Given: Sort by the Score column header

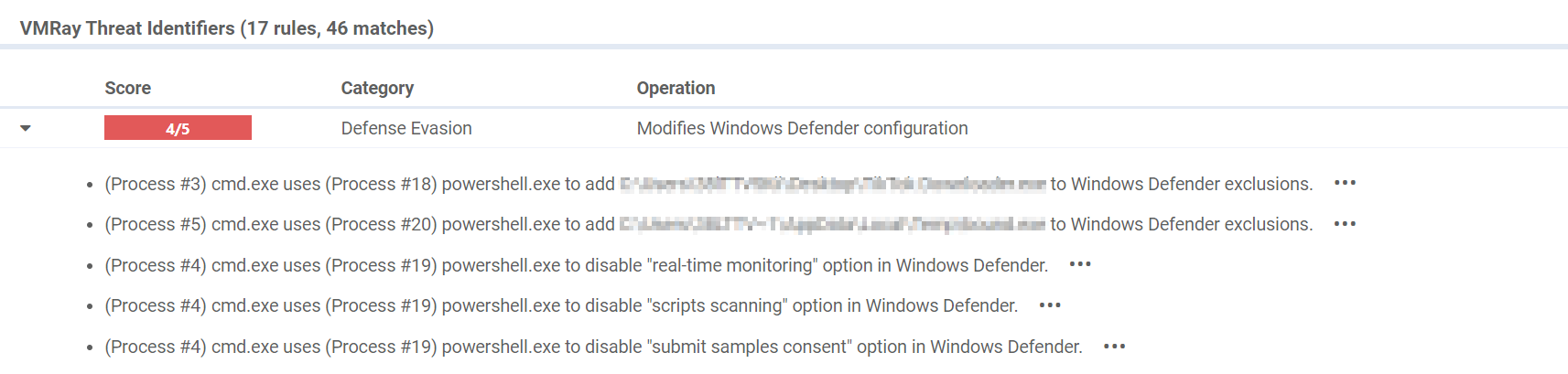Looking at the screenshot, I should (128, 88).
